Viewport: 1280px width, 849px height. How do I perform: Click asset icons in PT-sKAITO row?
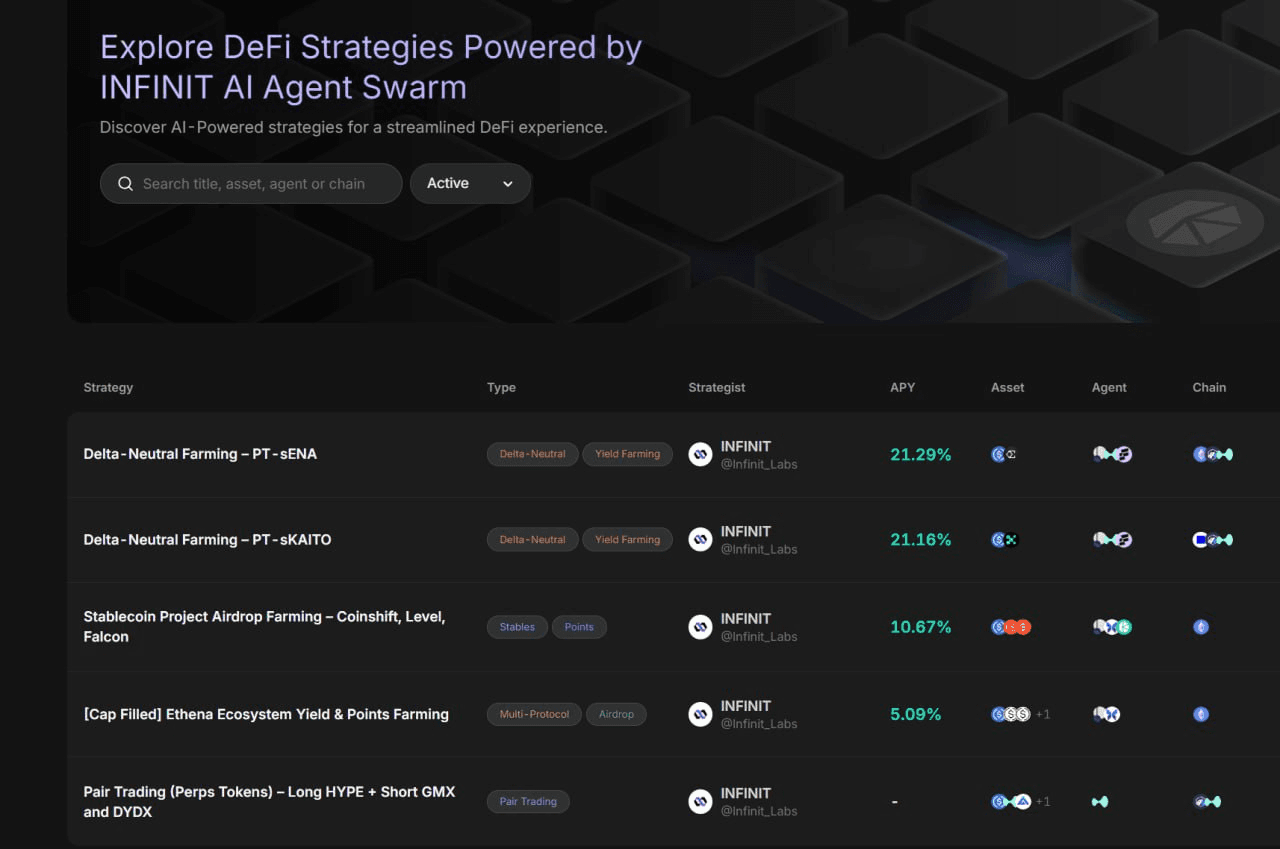[x=1004, y=540]
